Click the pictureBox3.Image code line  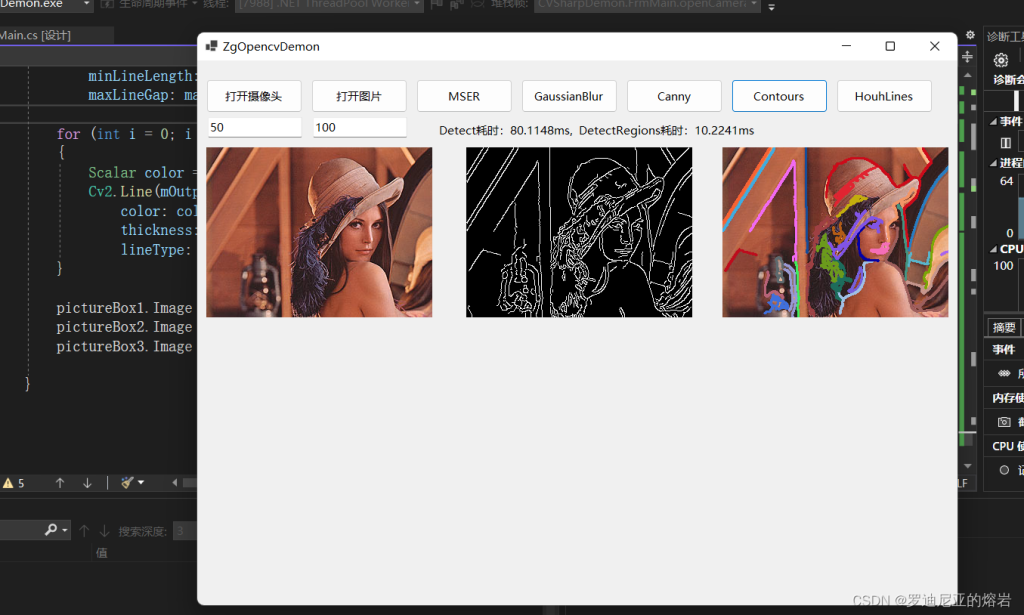click(x=124, y=346)
